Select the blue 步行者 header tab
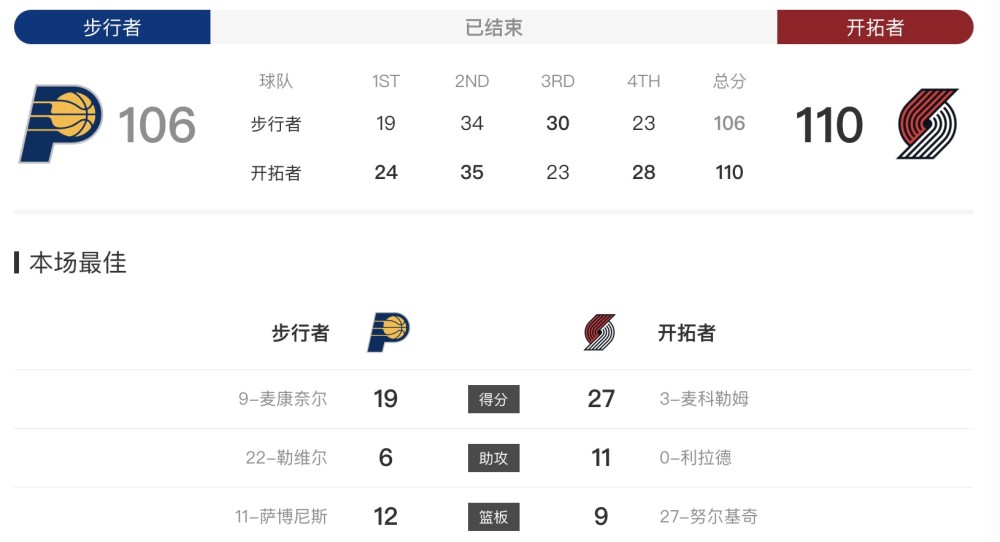This screenshot has width=1000, height=542. point(112,27)
